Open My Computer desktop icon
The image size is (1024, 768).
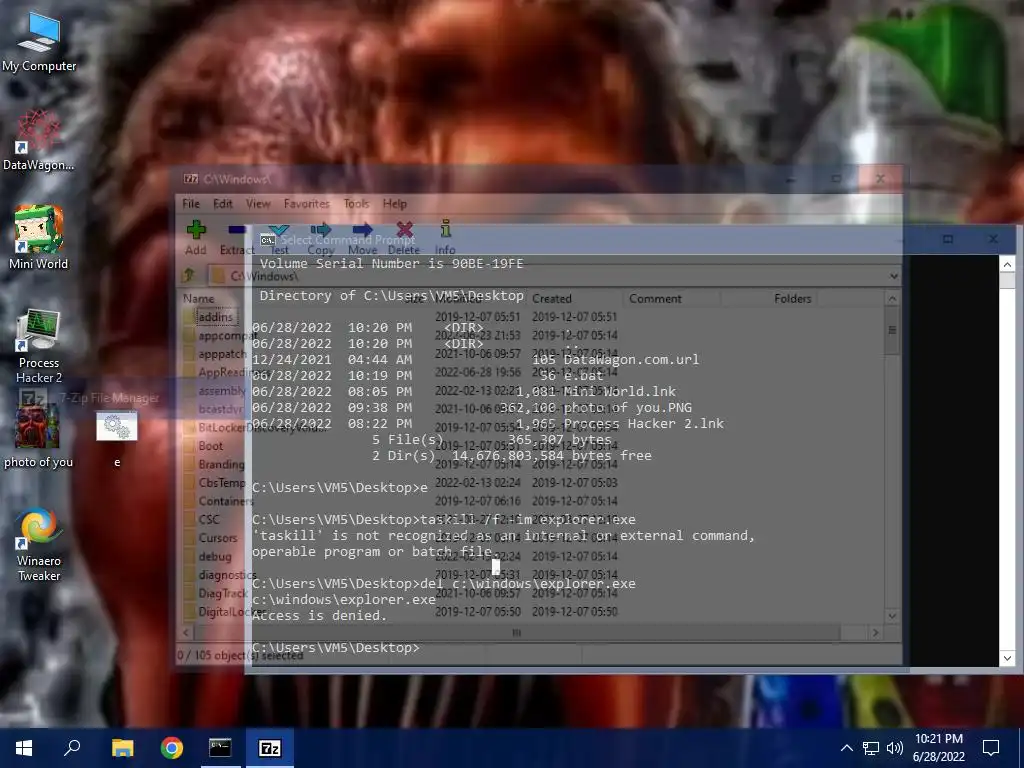(39, 42)
